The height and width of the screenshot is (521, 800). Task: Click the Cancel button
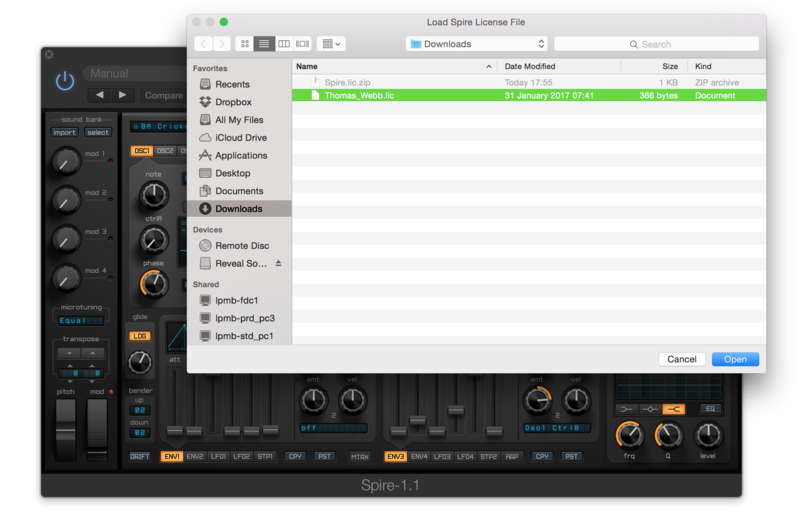coord(681,359)
